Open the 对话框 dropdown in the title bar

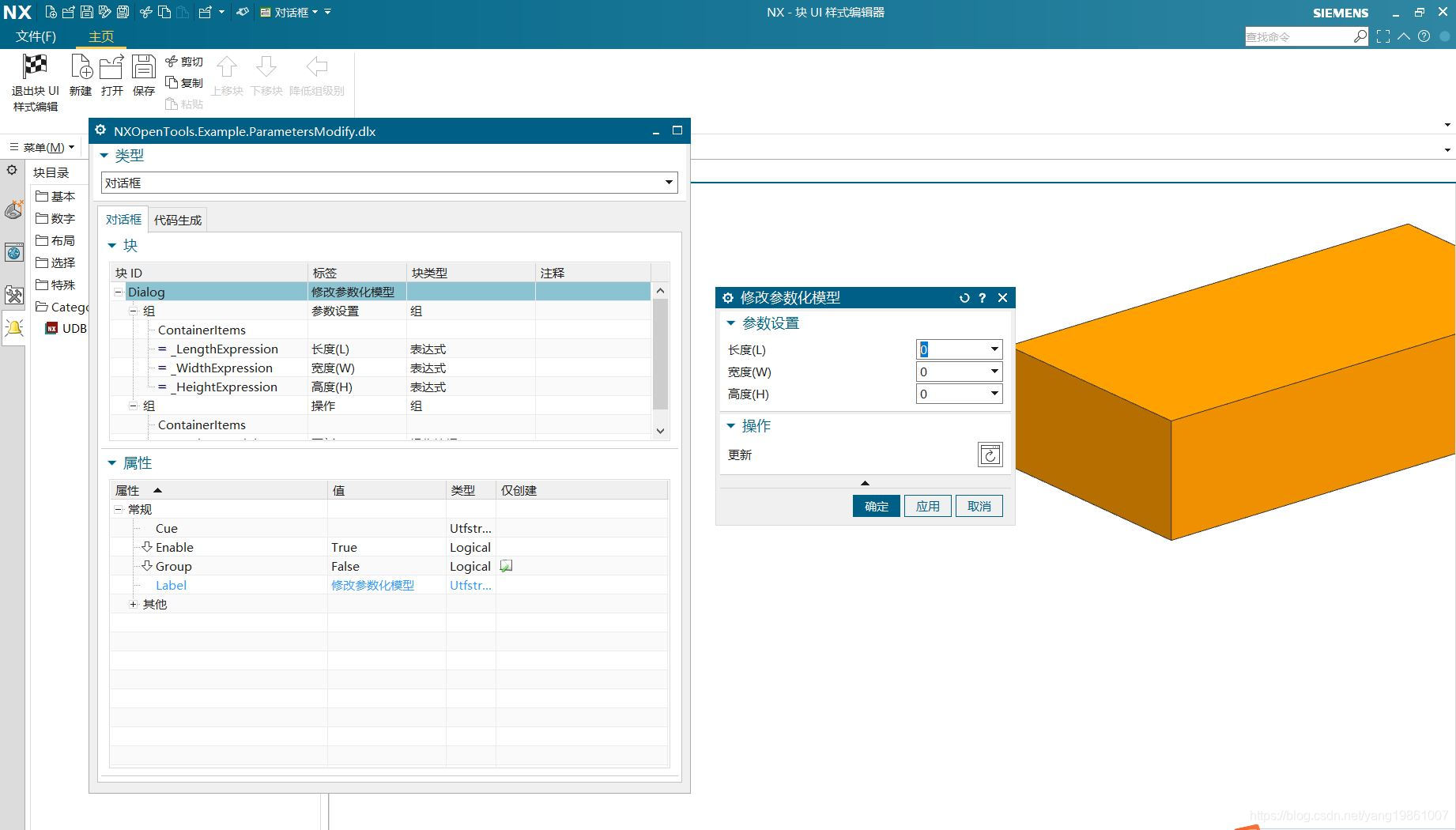point(289,12)
